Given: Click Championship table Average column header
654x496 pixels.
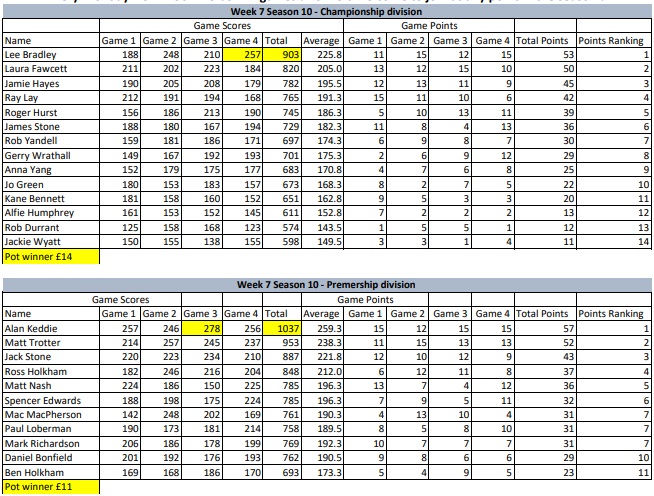Looking at the screenshot, I should (x=322, y=40).
